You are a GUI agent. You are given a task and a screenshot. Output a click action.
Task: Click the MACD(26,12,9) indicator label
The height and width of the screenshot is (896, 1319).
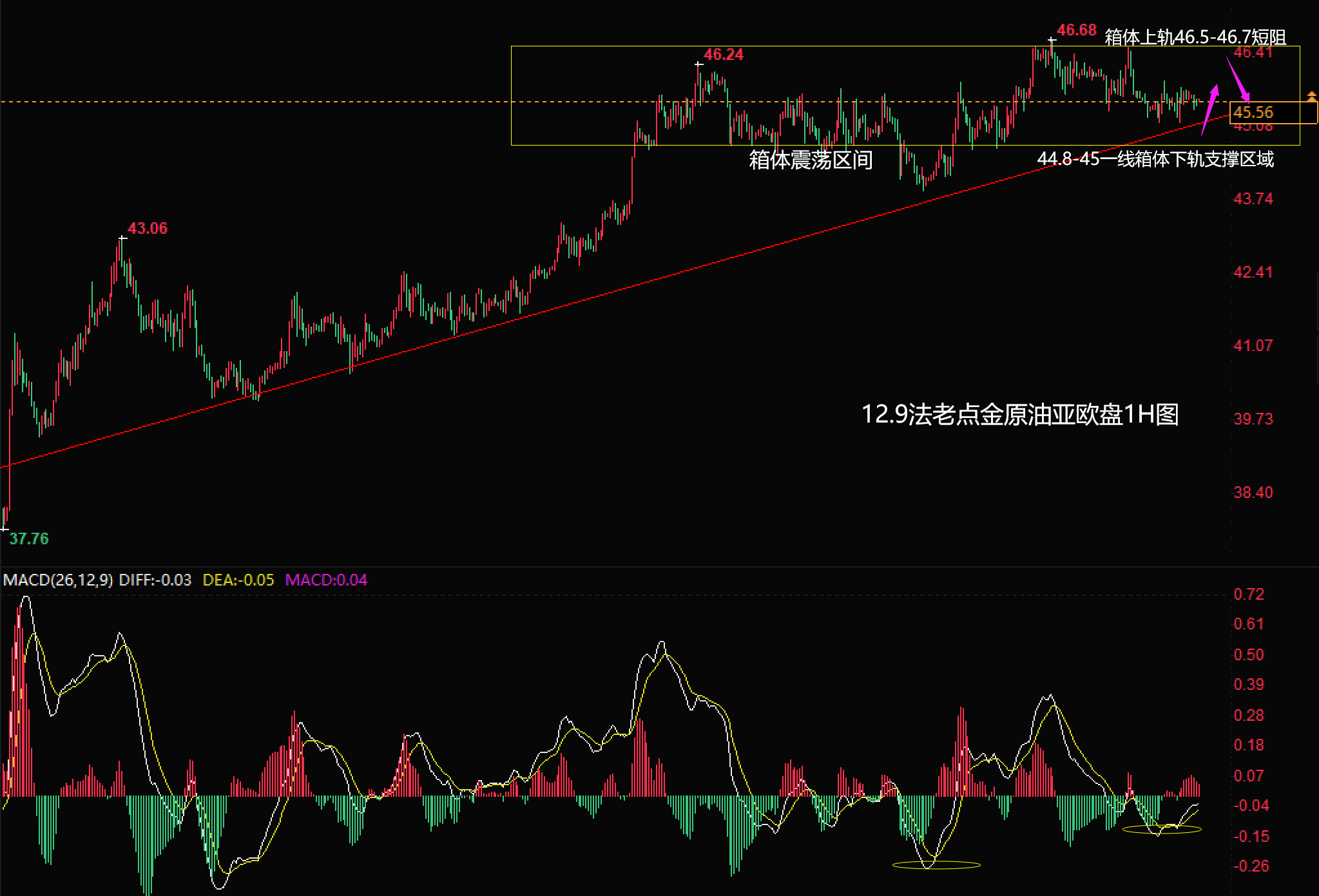(57, 580)
